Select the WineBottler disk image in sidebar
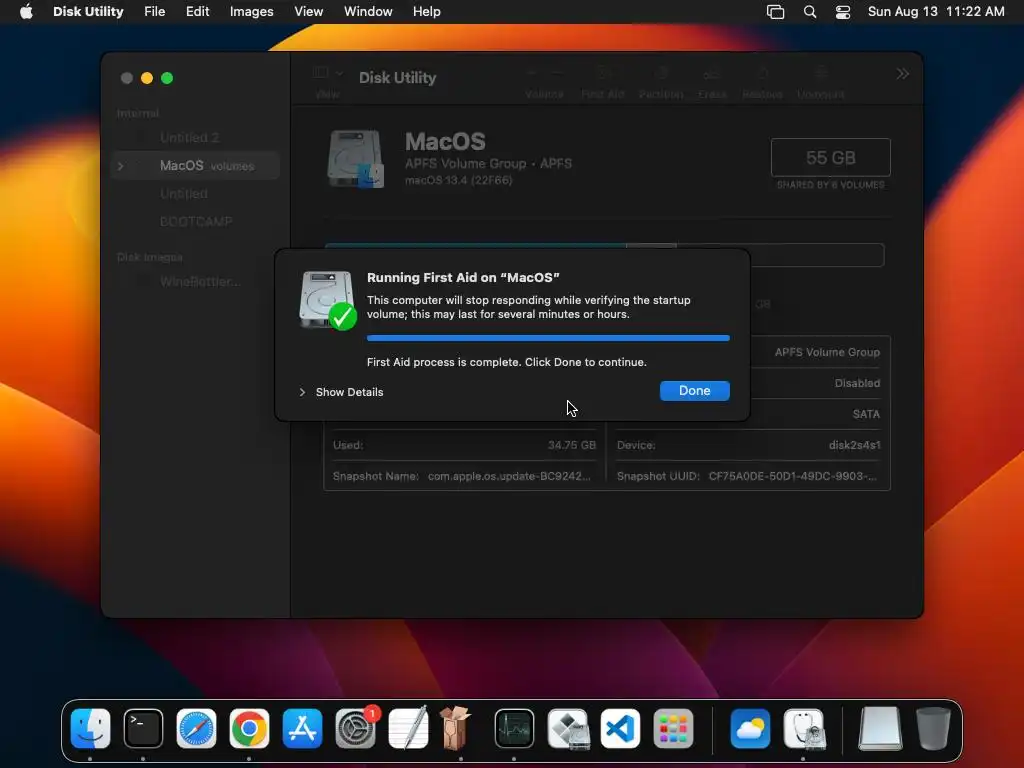1024x768 pixels. [x=200, y=281]
